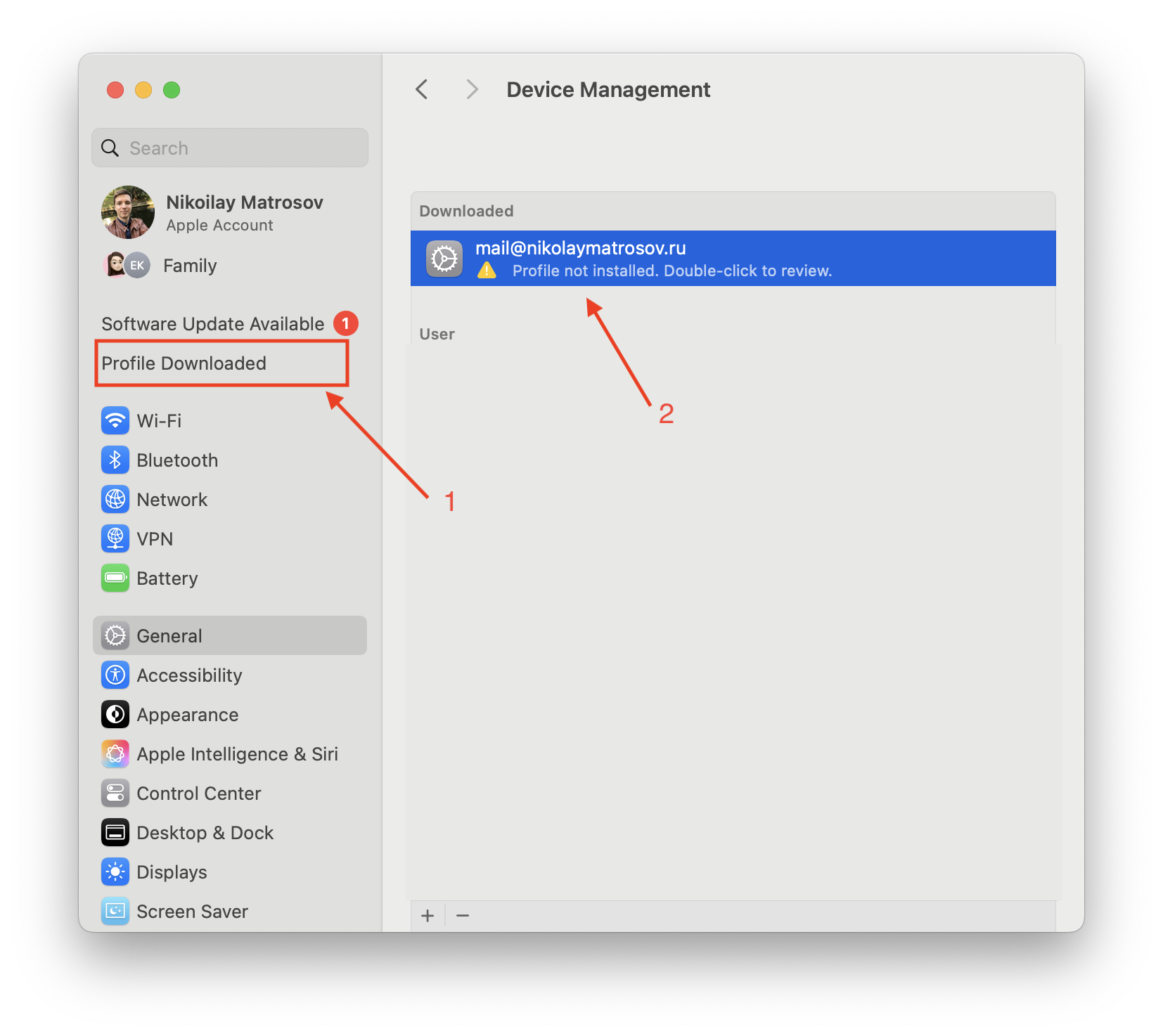This screenshot has height=1036, width=1163.
Task: Open Accessibility icon in sidebar
Action: coord(115,675)
